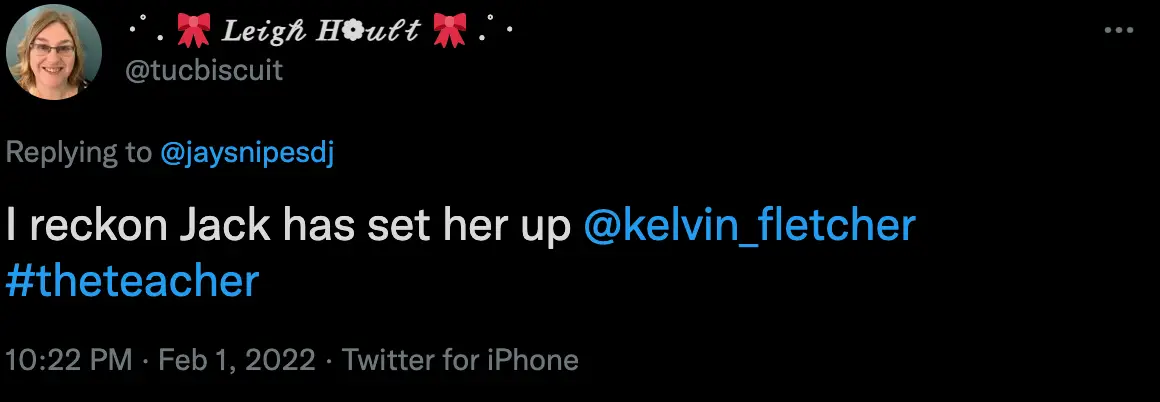Click the Twitter for iPhone source label
Image resolution: width=1160 pixels, height=402 pixels.
tap(460, 361)
